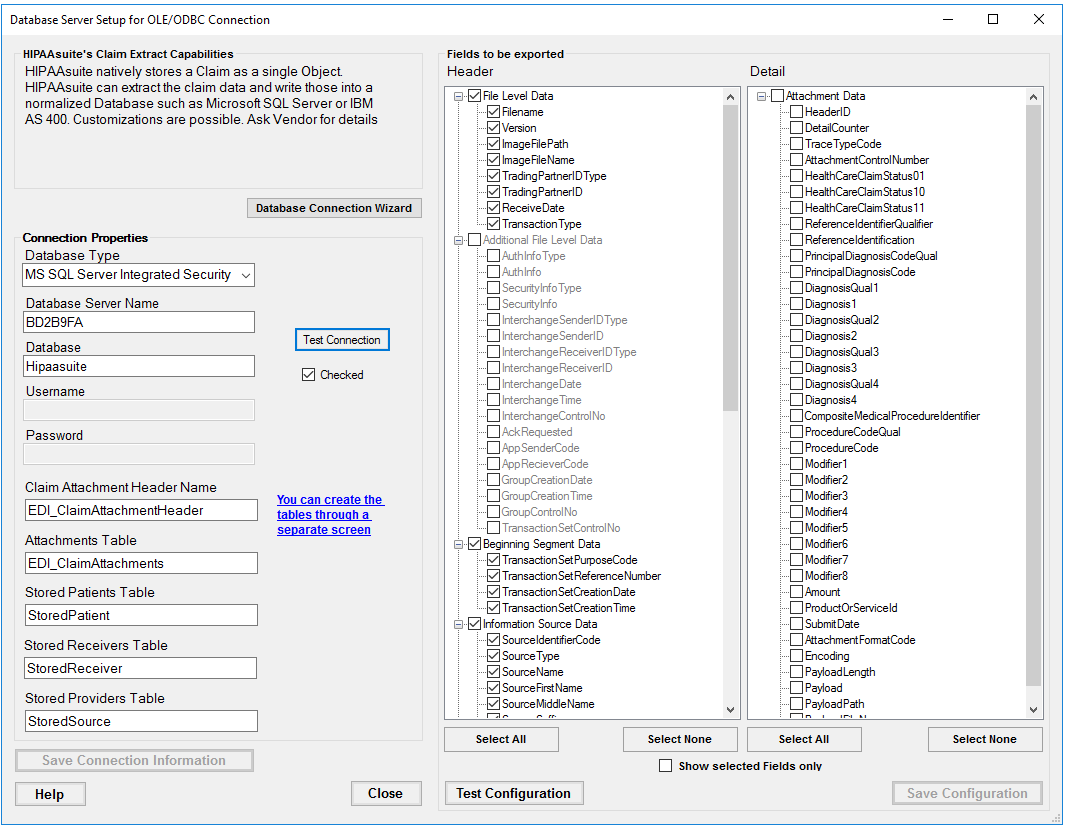Collapse the Attachment Data tree node
1065x828 pixels.
click(x=762, y=96)
